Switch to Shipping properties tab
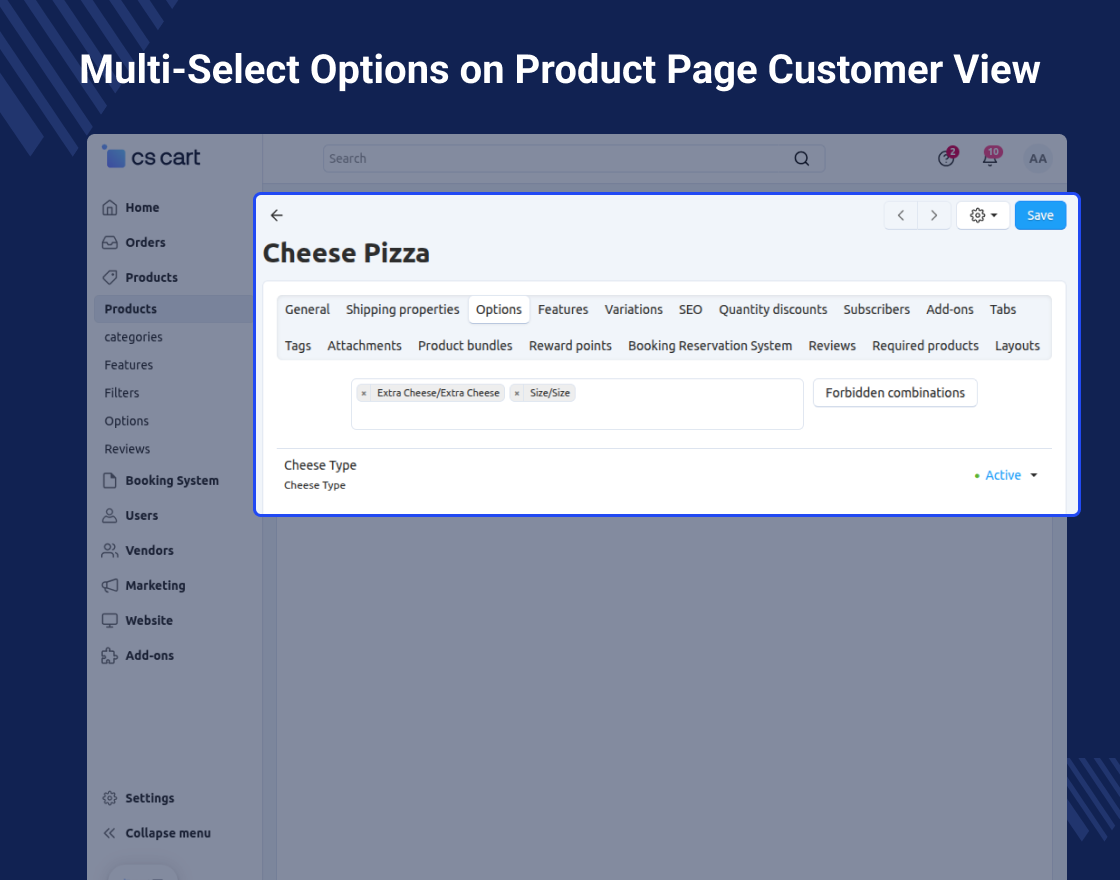This screenshot has height=880, width=1120. 402,310
